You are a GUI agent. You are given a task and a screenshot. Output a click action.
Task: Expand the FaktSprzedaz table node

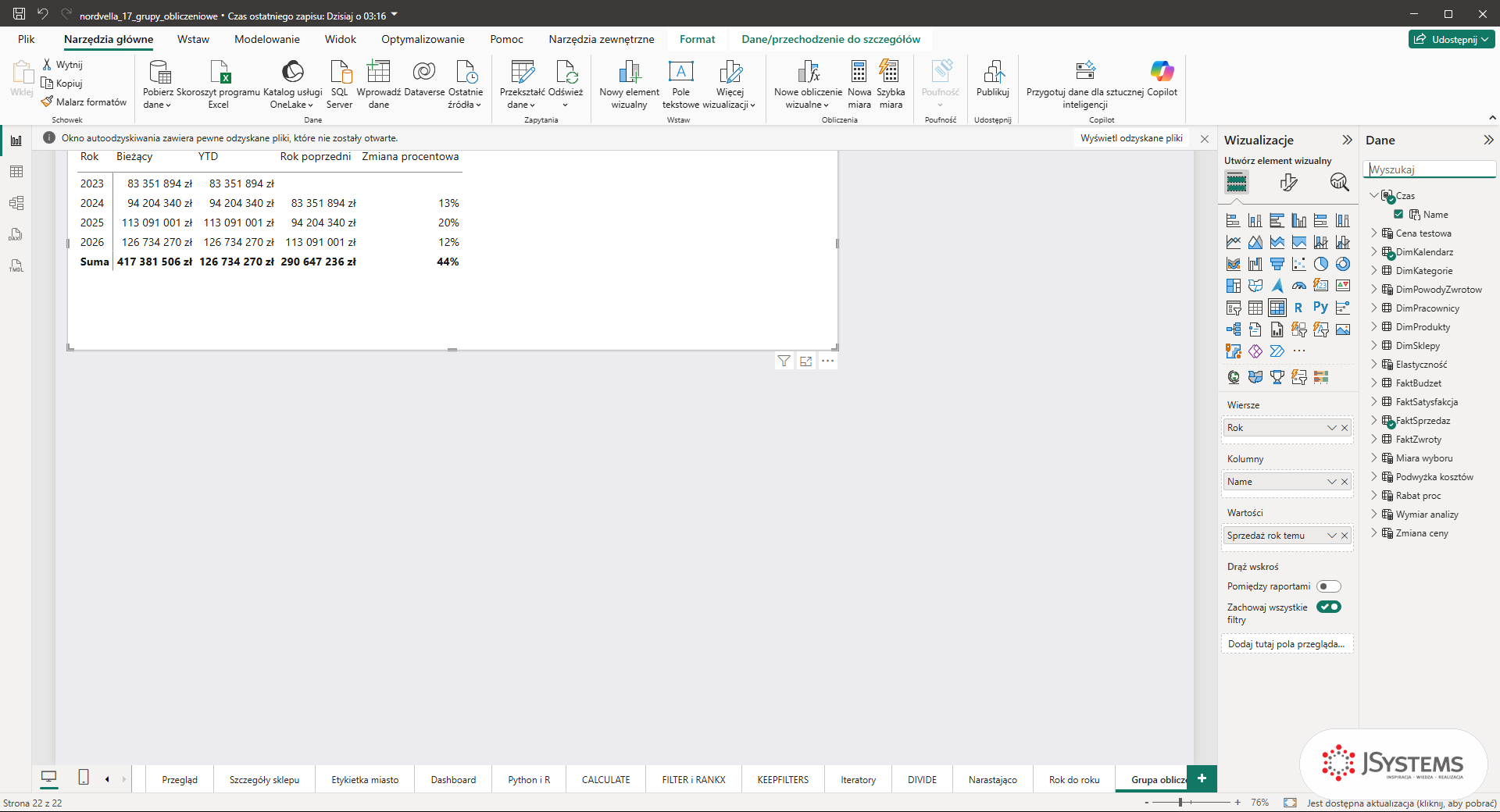[x=1374, y=421]
